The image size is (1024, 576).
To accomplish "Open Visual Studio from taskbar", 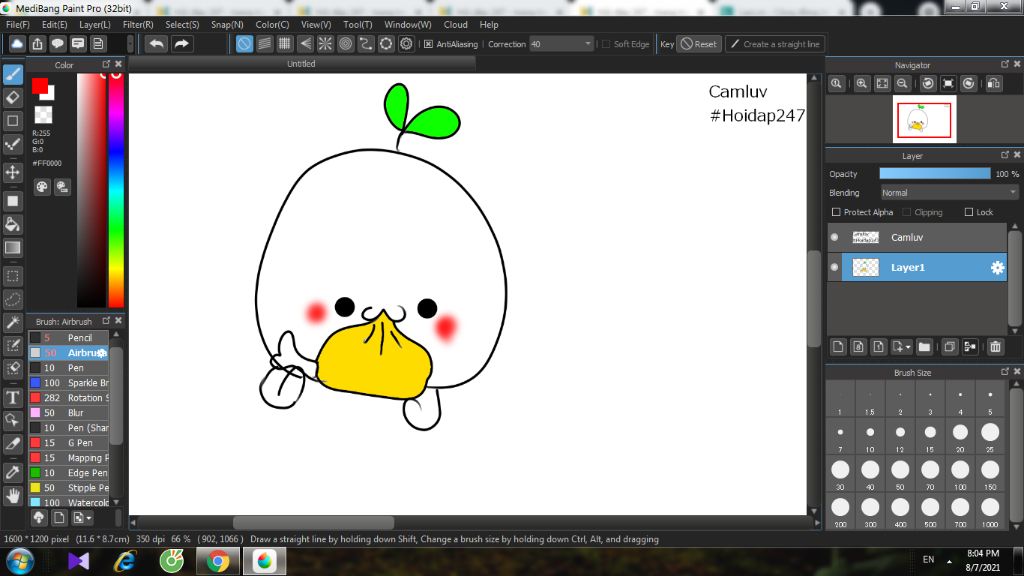I will click(x=78, y=562).
